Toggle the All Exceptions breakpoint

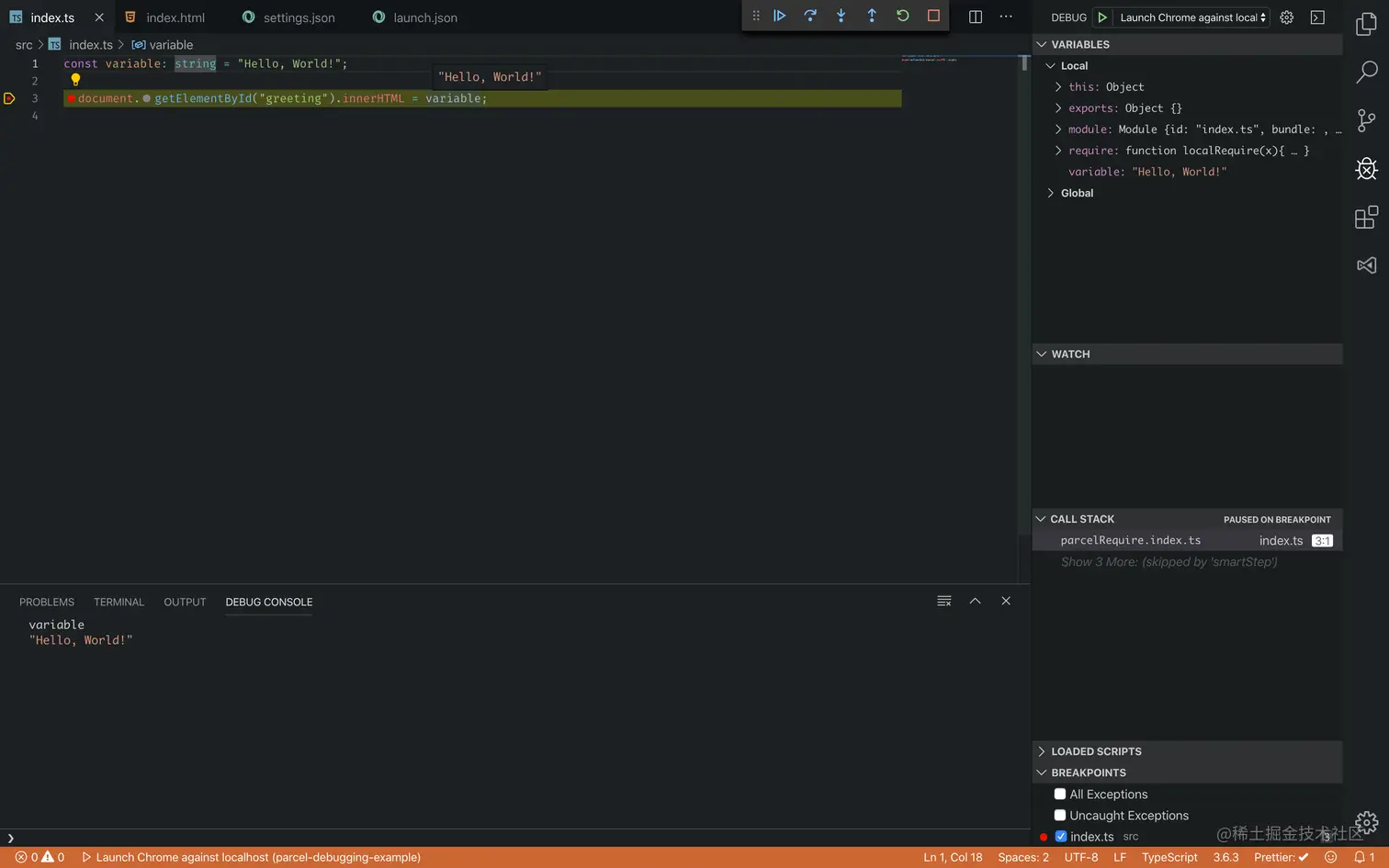1060,795
